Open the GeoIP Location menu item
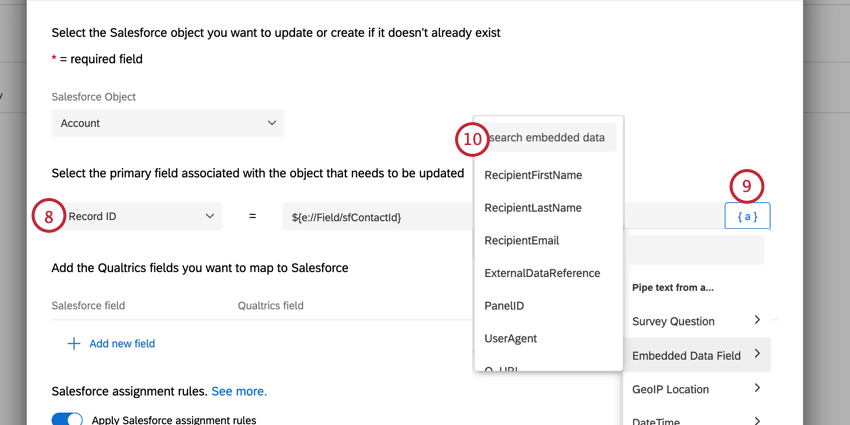 pyautogui.click(x=670, y=389)
